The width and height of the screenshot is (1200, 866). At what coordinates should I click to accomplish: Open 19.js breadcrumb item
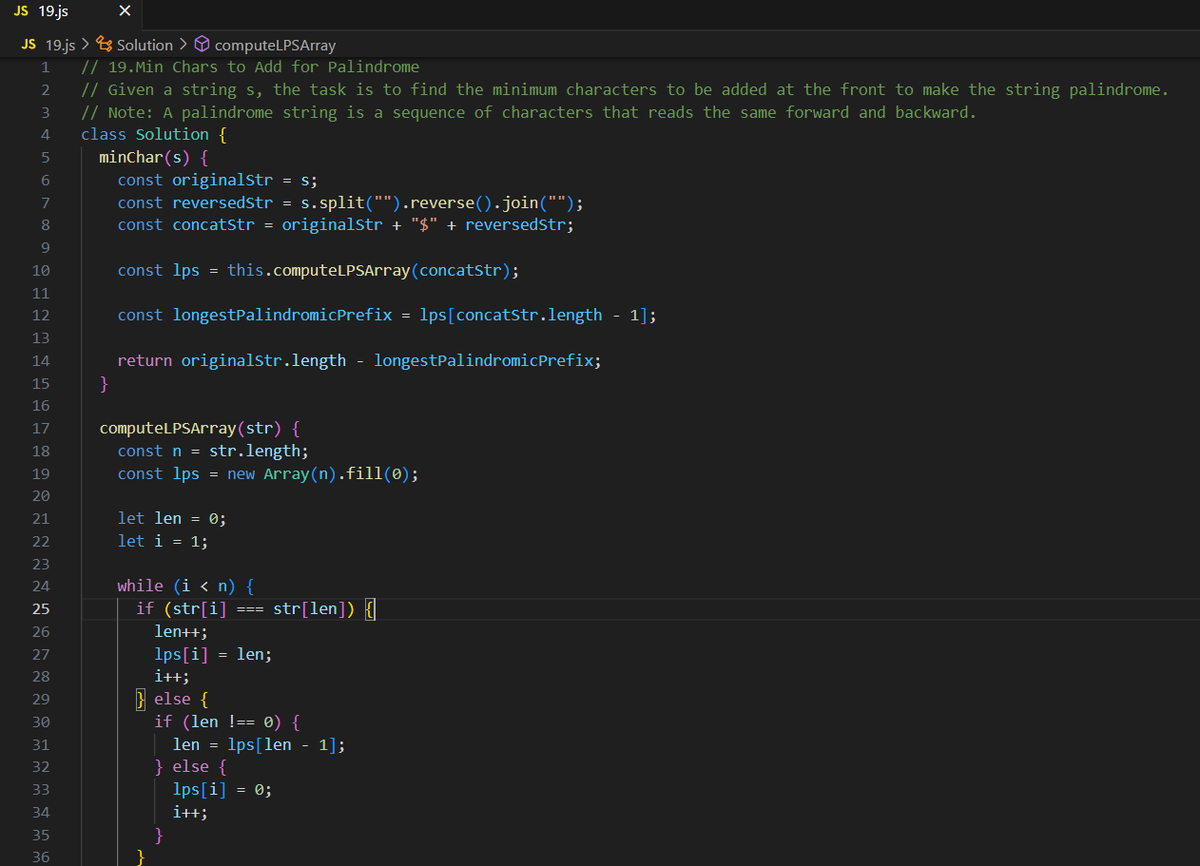(x=60, y=45)
